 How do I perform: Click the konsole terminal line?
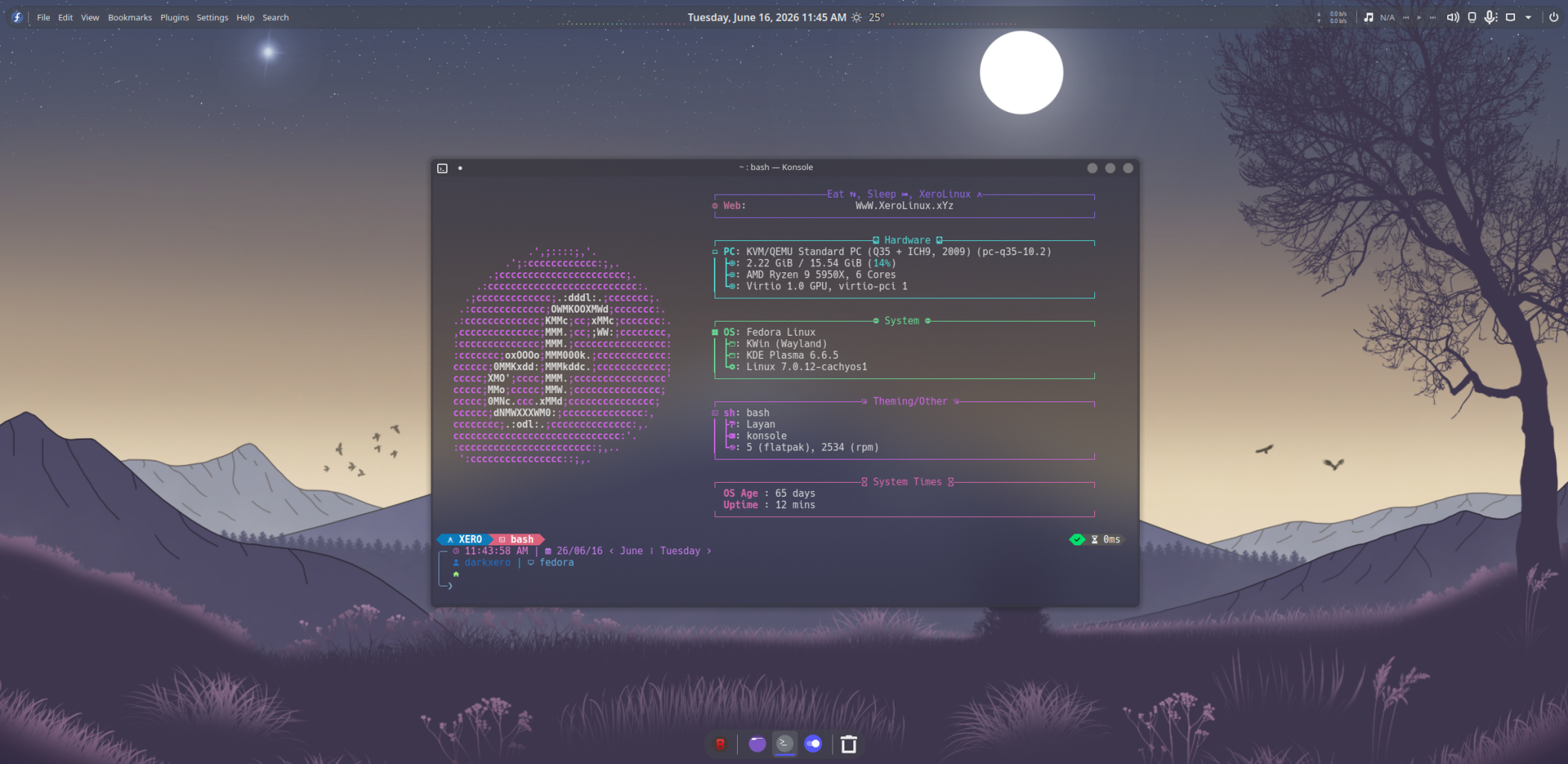click(x=757, y=436)
